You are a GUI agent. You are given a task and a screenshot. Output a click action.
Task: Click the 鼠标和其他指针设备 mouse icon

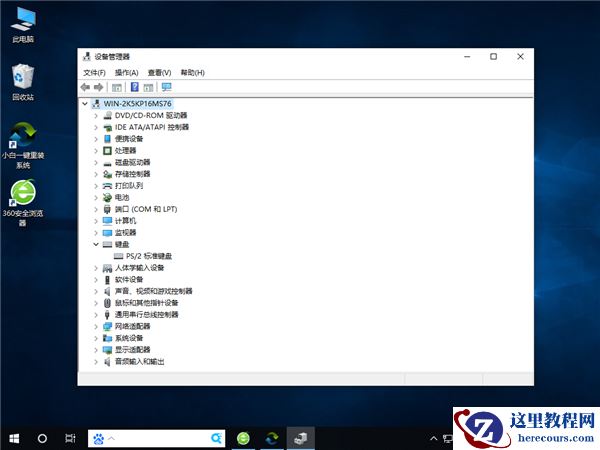click(108, 303)
